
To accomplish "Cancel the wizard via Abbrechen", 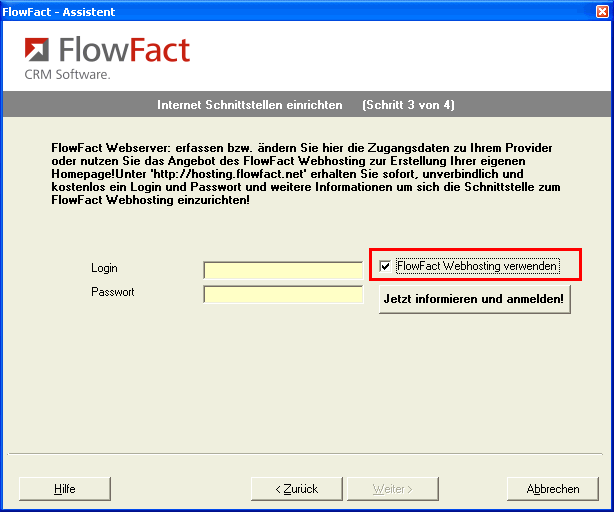I will coord(553,489).
